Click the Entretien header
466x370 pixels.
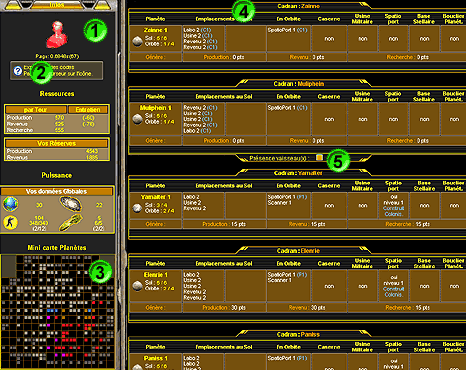click(88, 110)
